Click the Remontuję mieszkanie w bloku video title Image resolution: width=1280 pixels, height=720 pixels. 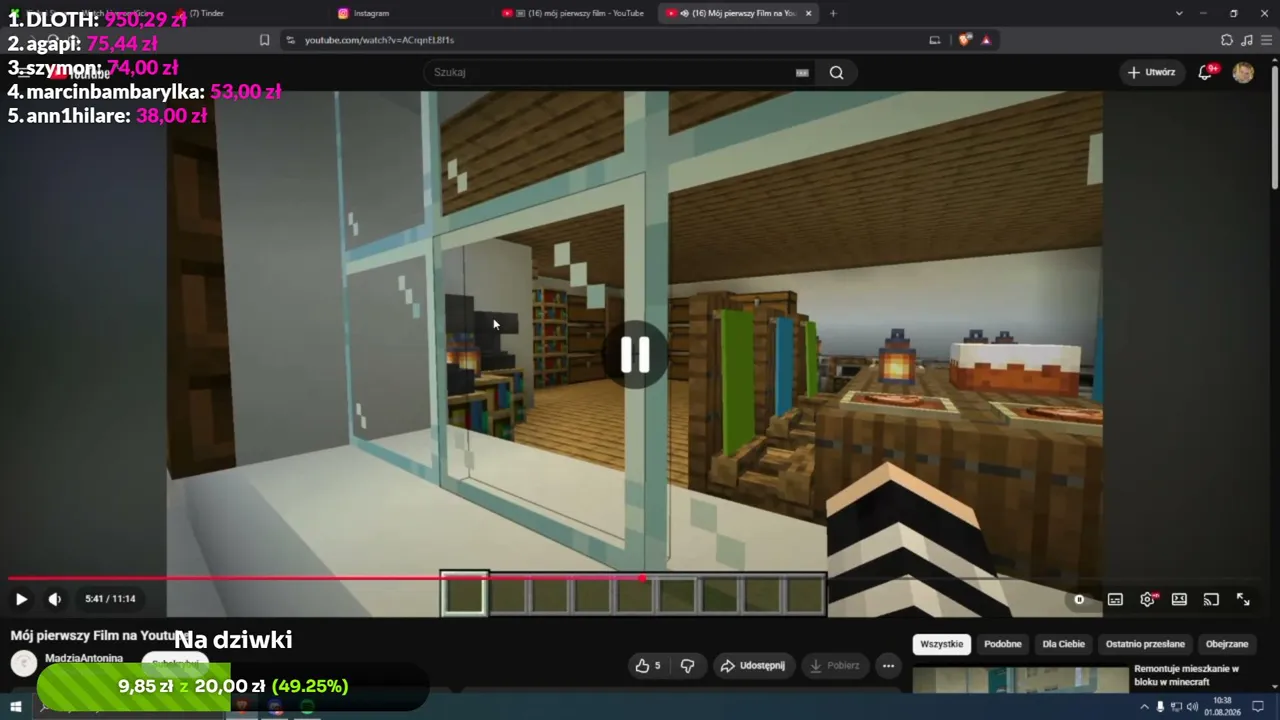tap(1186, 675)
